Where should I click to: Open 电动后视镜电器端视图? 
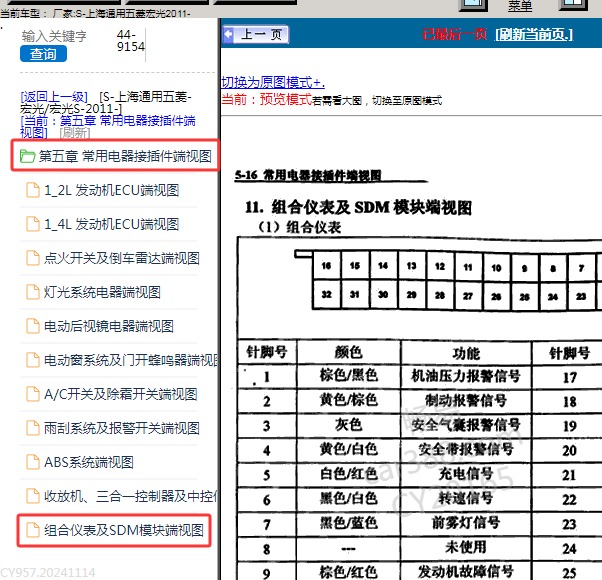tap(109, 326)
